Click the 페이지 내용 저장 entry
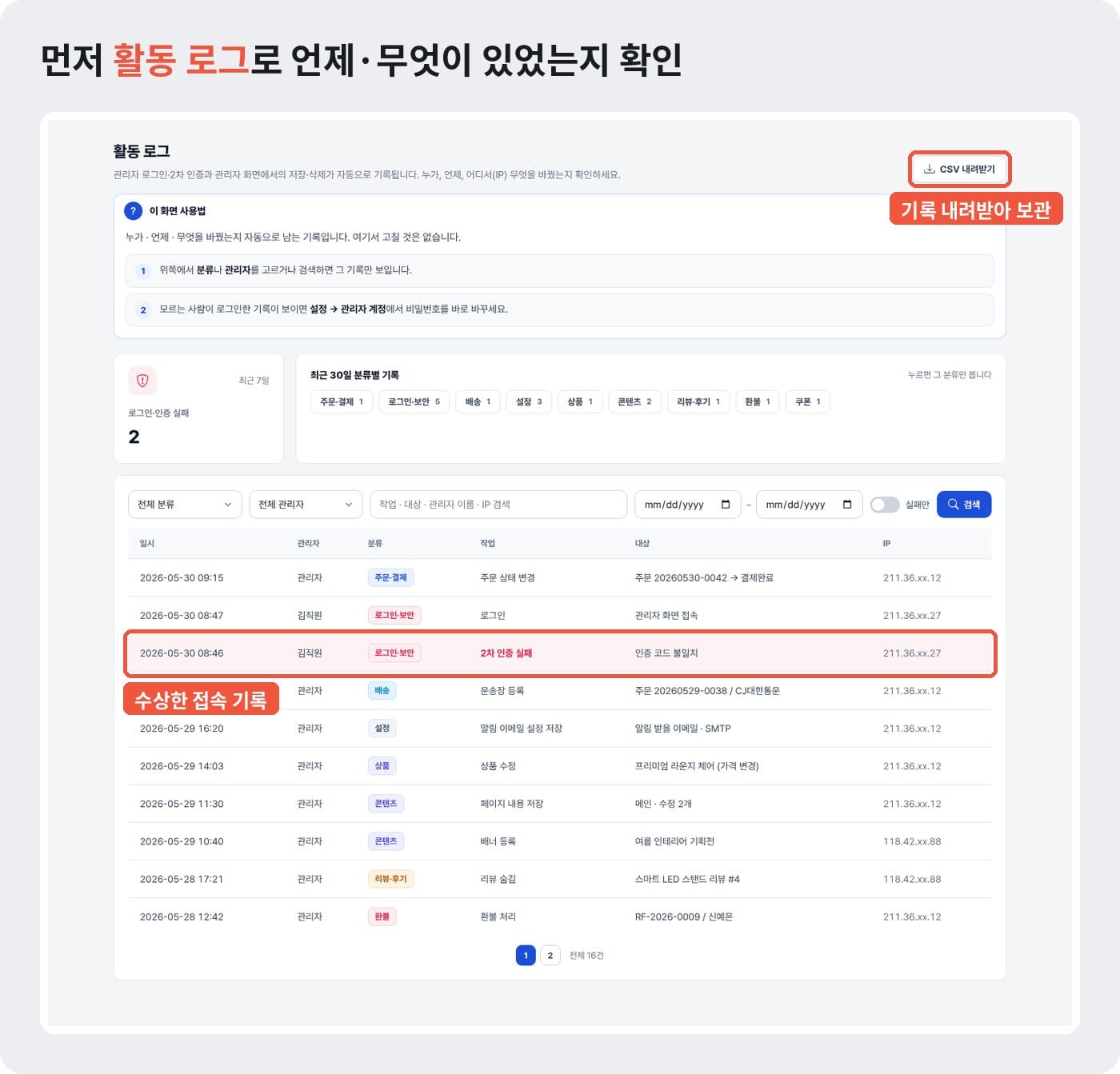The height and width of the screenshot is (1074, 1120). pos(512,804)
